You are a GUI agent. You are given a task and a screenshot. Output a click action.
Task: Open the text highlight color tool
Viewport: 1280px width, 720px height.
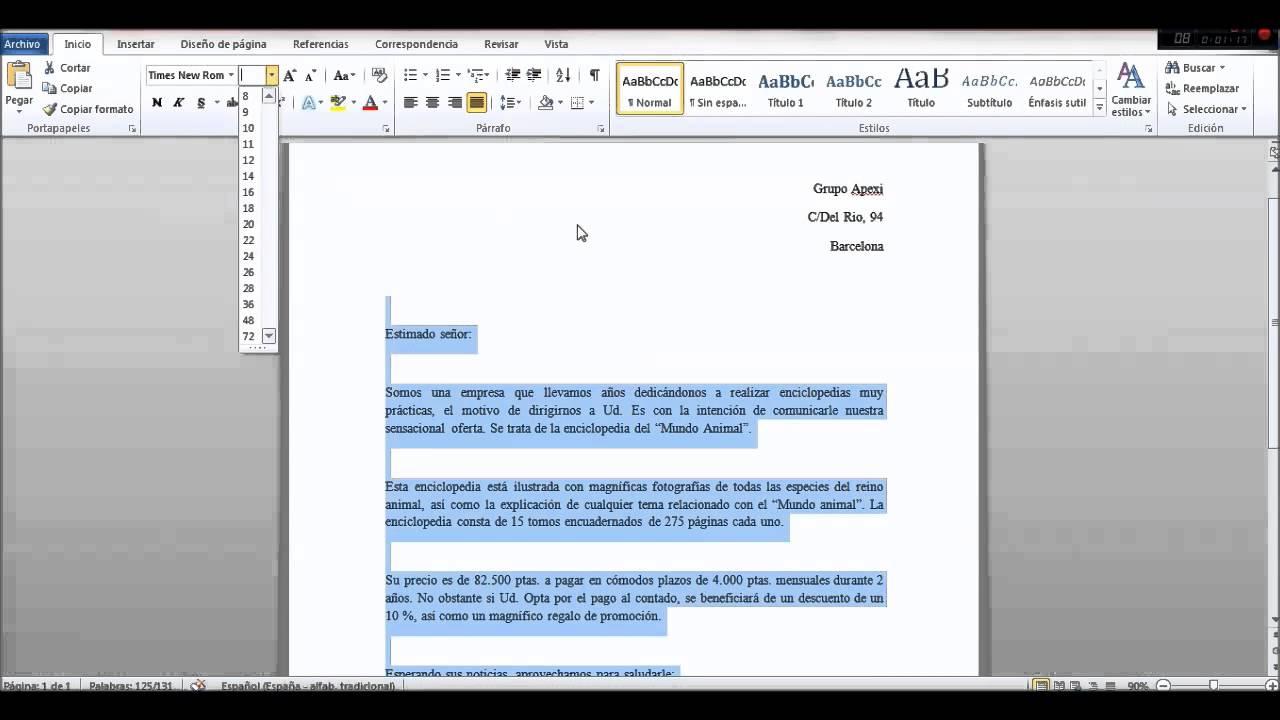(x=339, y=101)
